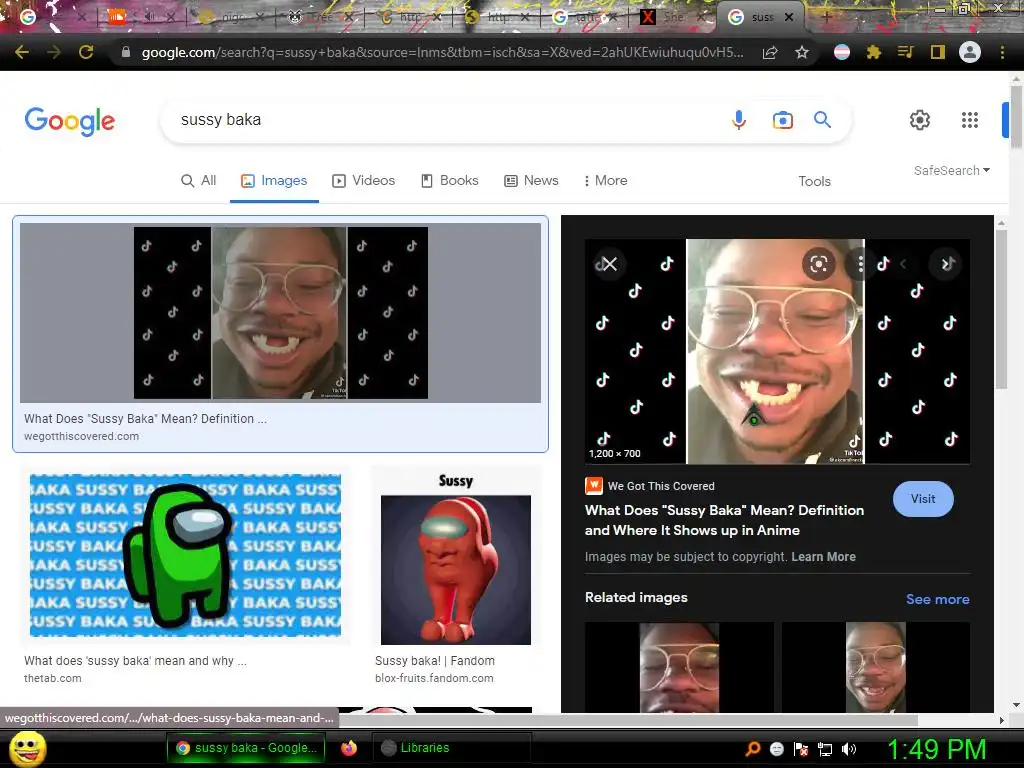The image size is (1024, 768).
Task: Open Chrome's three-dot menu
Action: tap(1002, 52)
